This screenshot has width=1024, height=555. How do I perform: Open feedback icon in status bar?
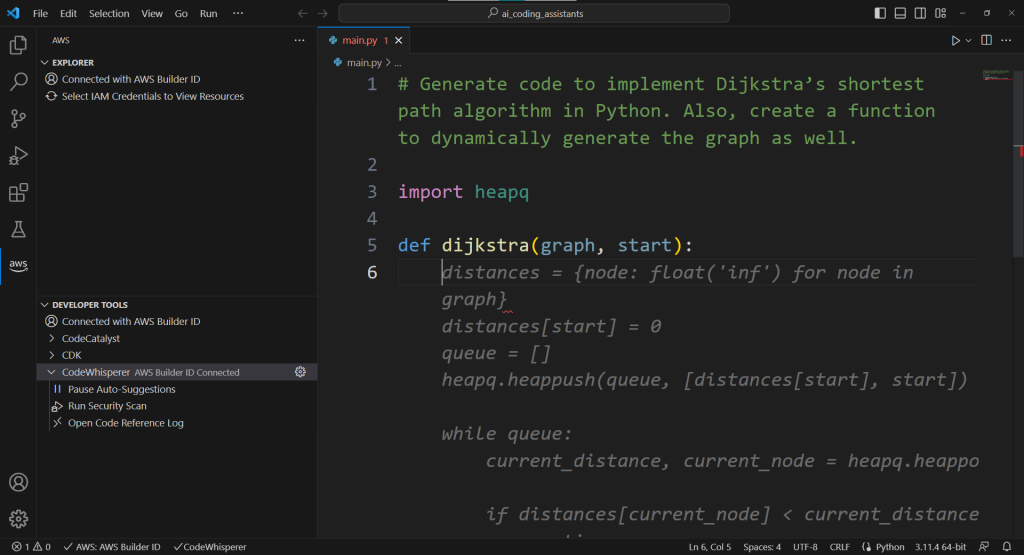pyautogui.click(x=984, y=547)
